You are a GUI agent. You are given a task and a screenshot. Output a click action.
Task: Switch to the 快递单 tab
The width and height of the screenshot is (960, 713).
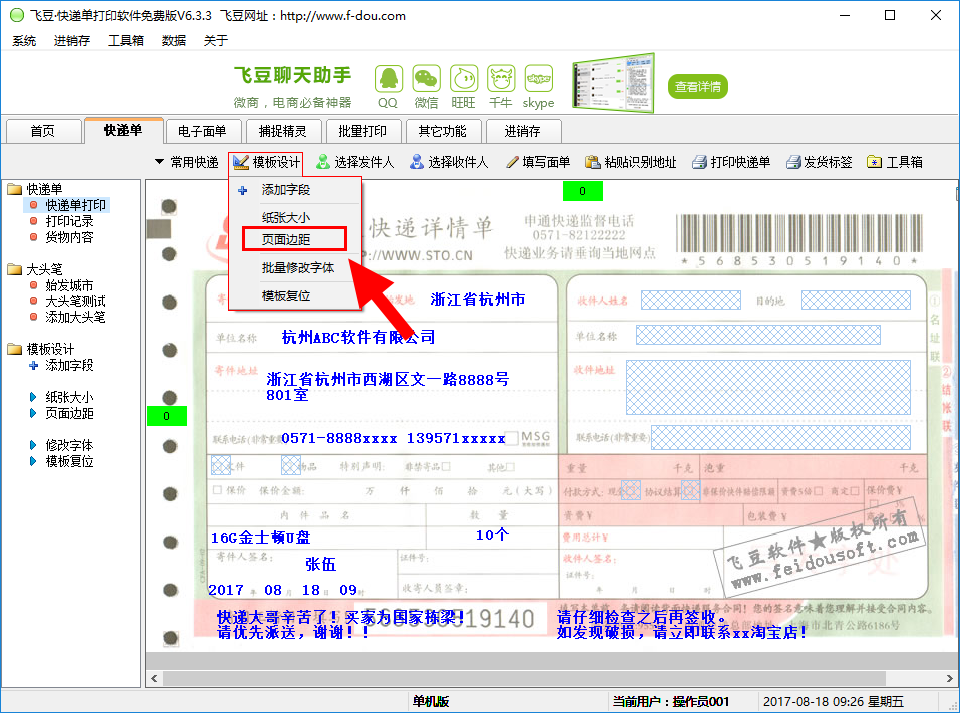(x=123, y=130)
